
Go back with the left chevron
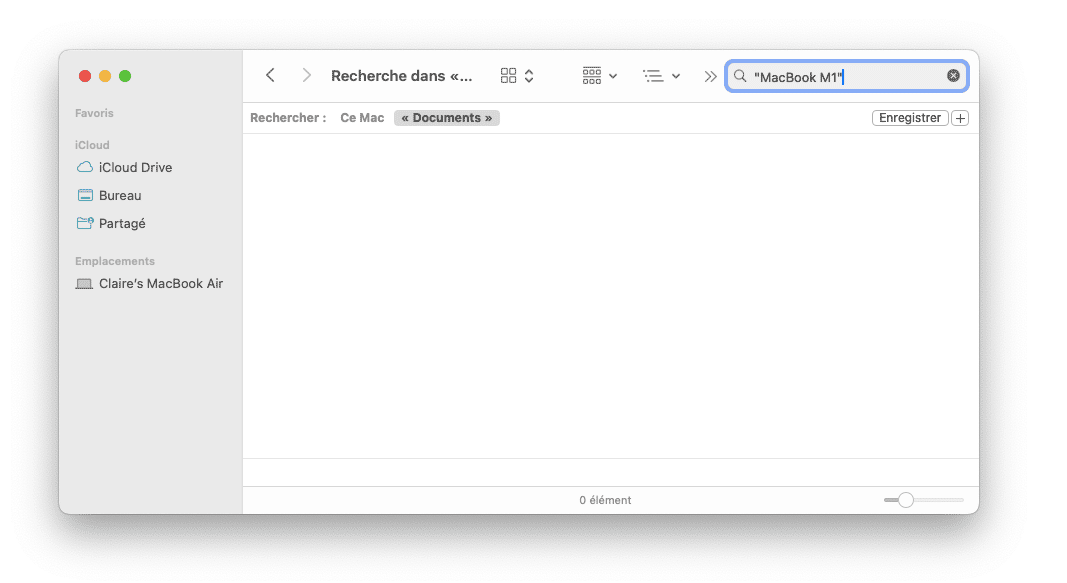click(270, 76)
